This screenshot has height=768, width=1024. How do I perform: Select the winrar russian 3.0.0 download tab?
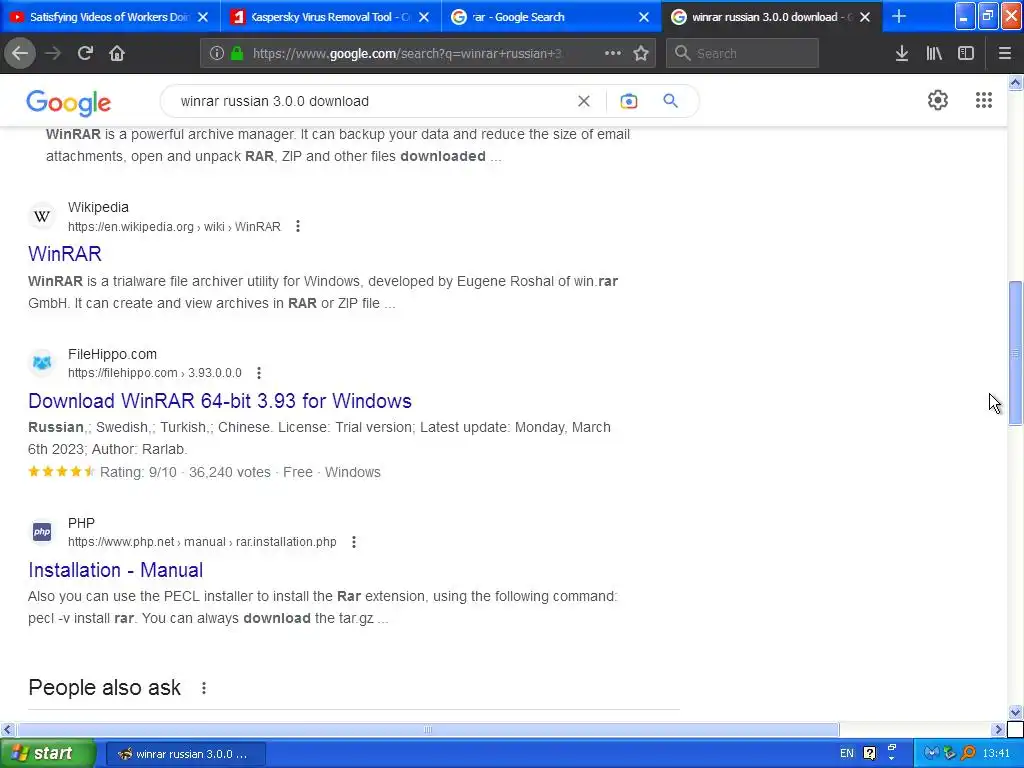(772, 17)
